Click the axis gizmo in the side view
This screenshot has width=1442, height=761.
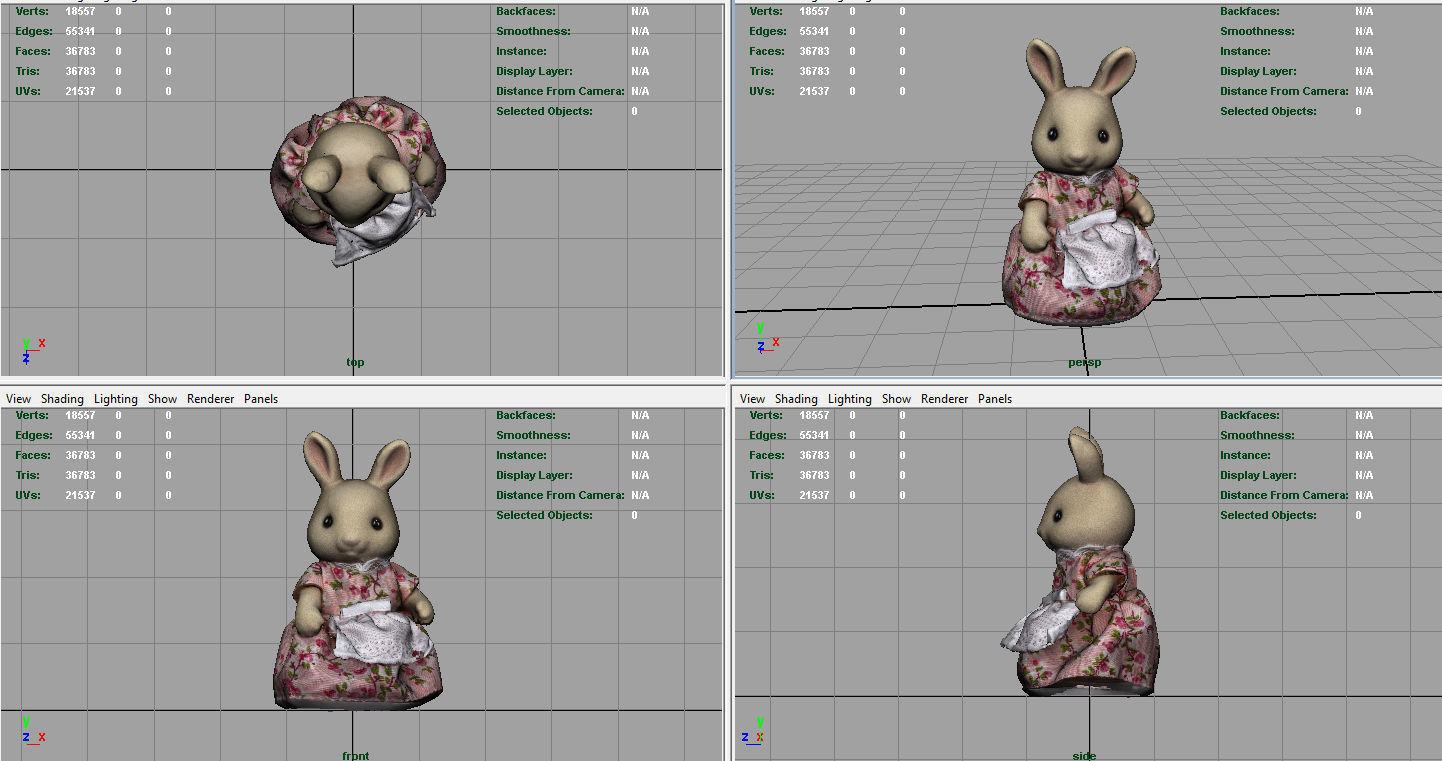755,730
